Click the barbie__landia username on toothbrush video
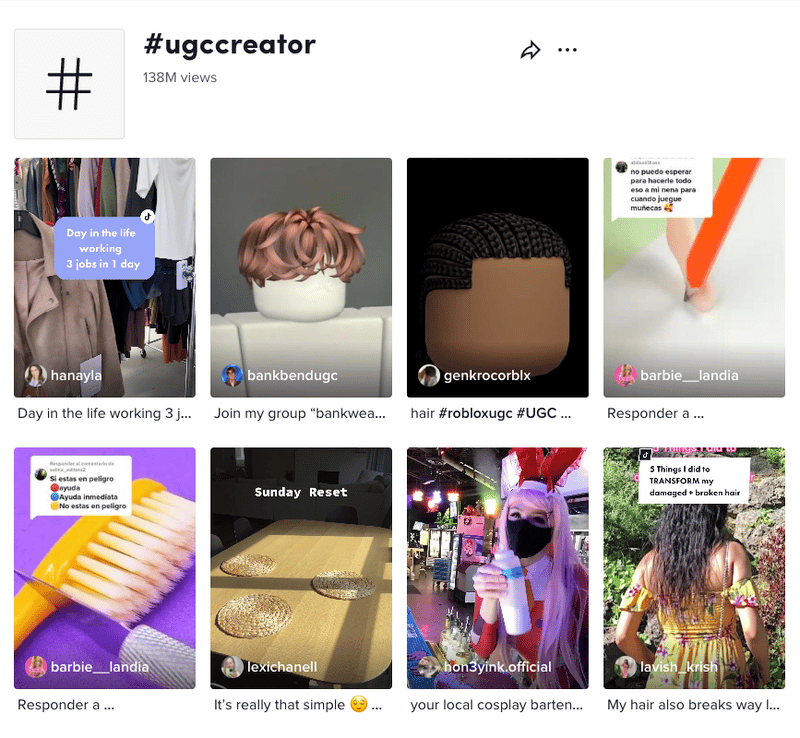This screenshot has width=800, height=738. click(x=99, y=667)
